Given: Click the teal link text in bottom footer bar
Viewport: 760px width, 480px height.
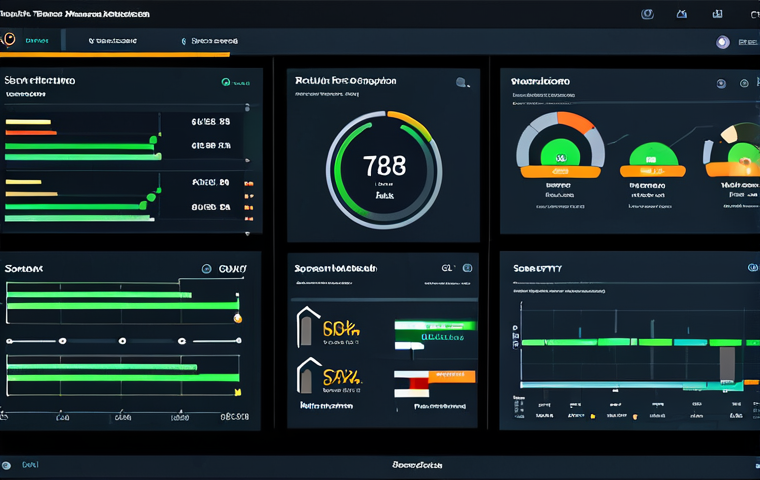Looking at the screenshot, I should tap(30, 464).
